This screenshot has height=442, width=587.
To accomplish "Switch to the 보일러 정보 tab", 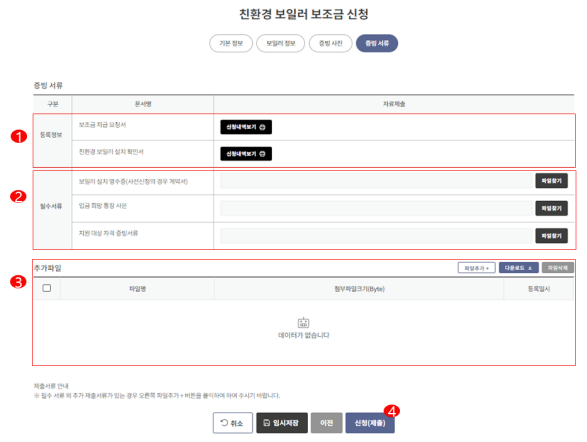I will [281, 43].
